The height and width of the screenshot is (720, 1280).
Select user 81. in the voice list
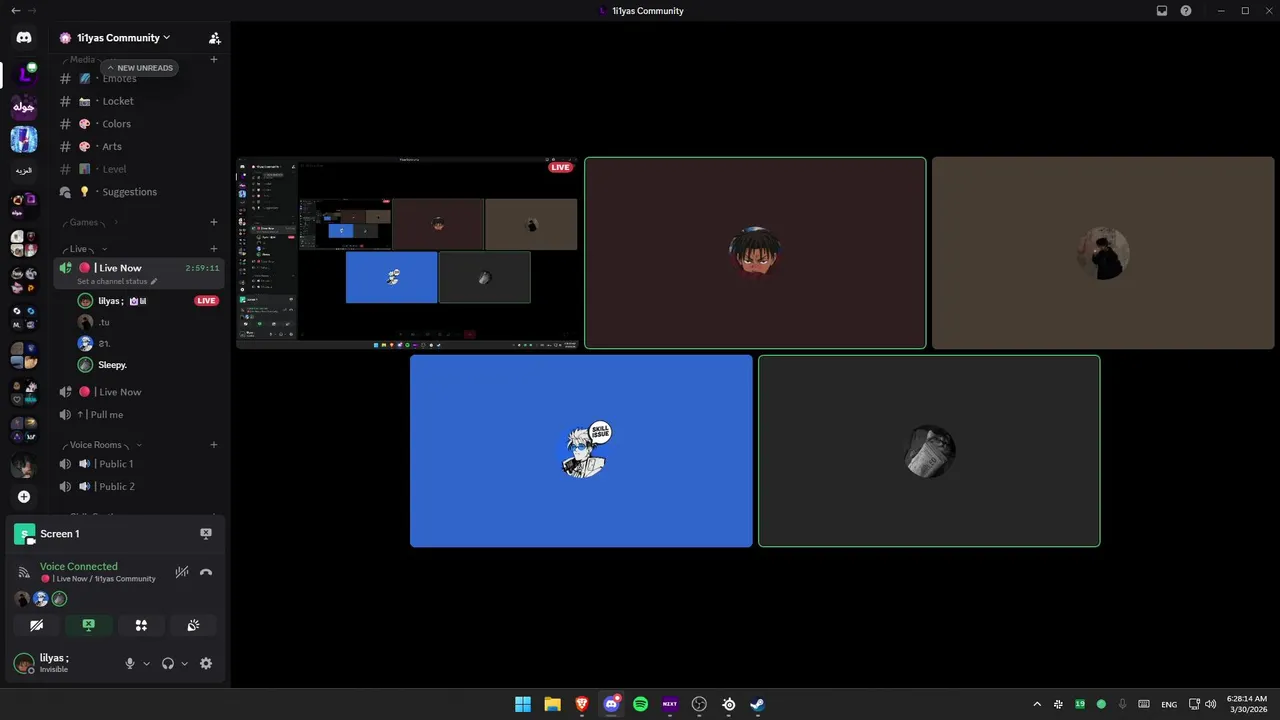147,343
